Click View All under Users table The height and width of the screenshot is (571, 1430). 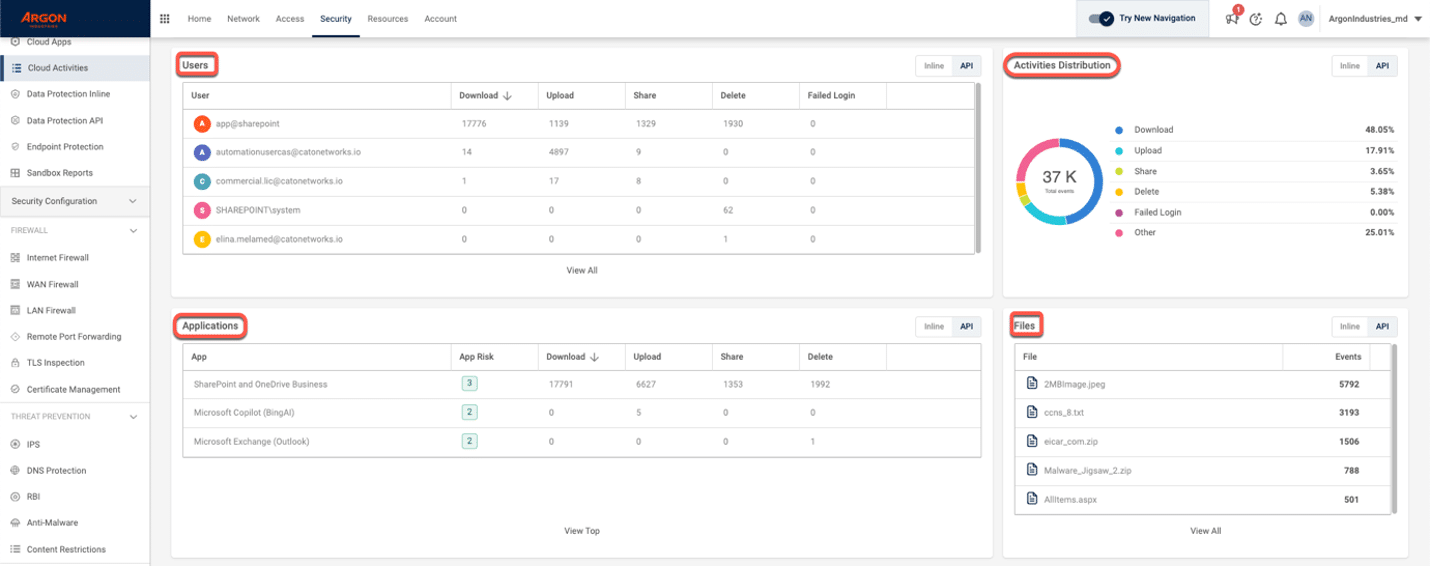[x=582, y=270]
